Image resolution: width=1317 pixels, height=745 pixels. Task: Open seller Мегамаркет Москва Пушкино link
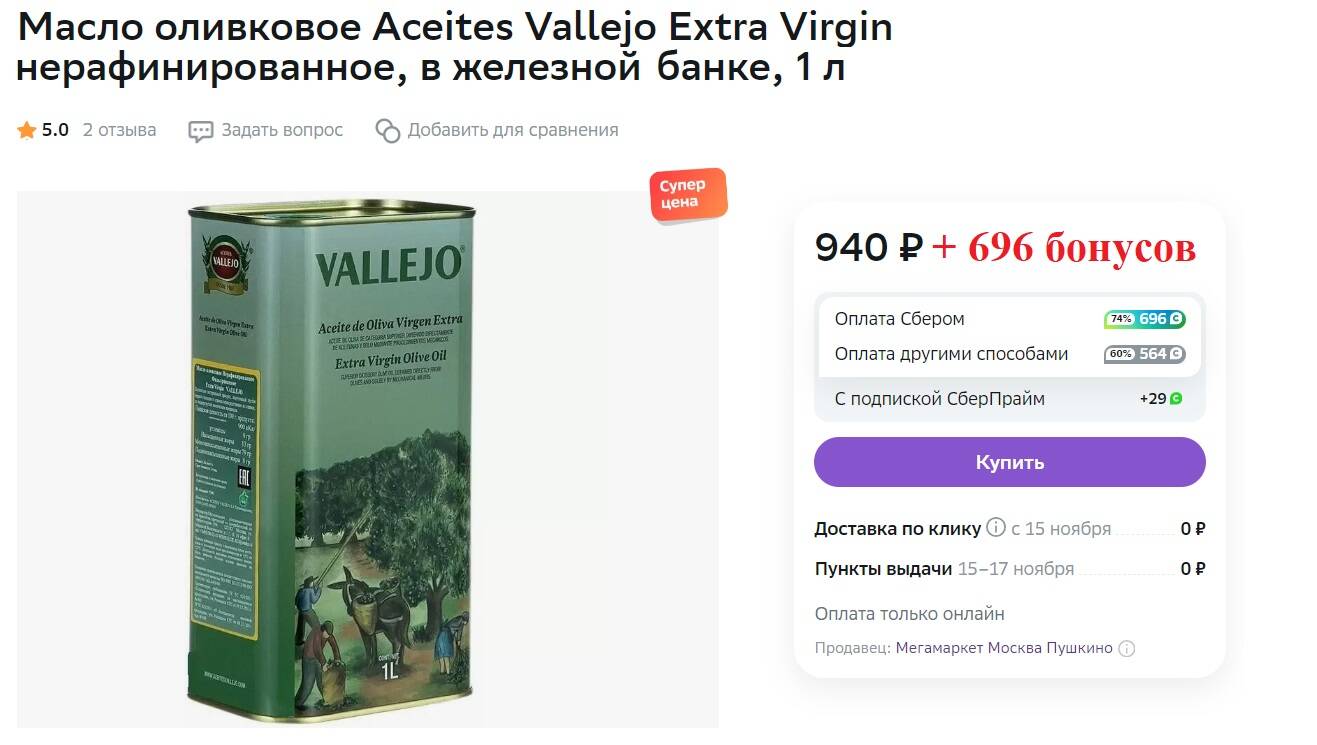1004,648
